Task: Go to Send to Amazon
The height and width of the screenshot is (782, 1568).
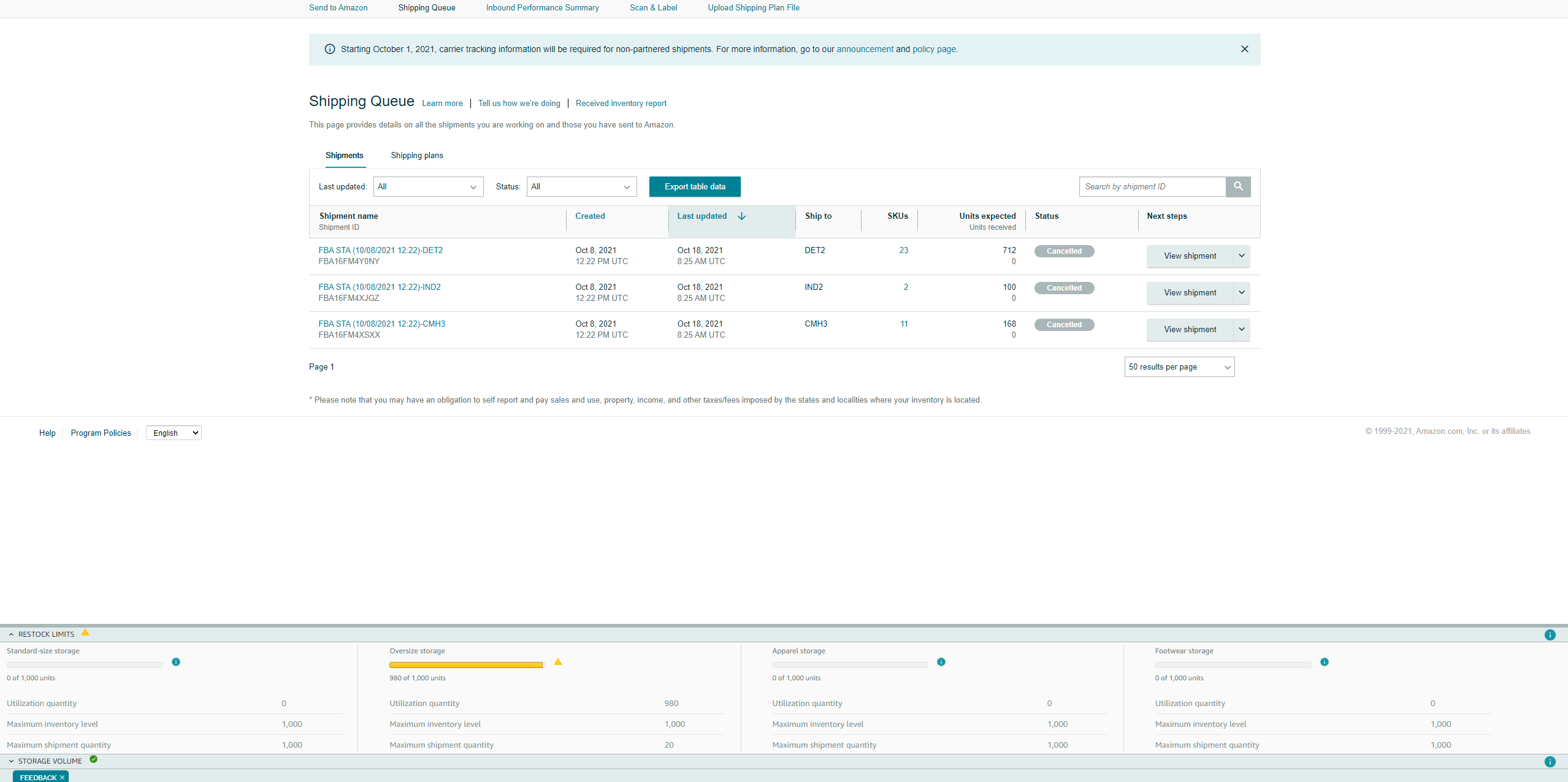Action: 338,8
